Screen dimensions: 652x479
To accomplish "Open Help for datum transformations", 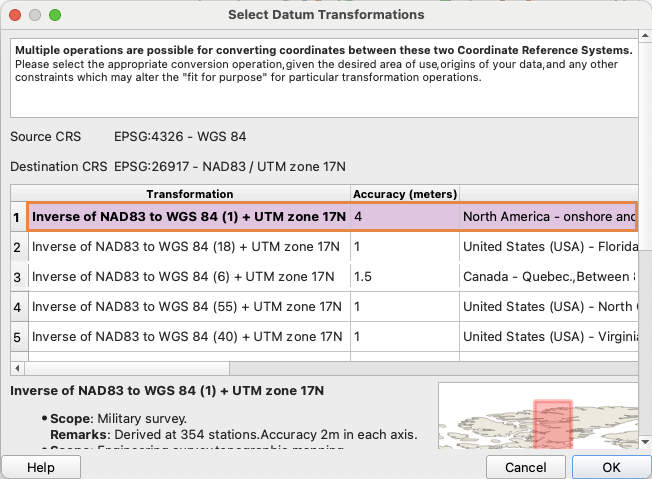I will point(40,467).
